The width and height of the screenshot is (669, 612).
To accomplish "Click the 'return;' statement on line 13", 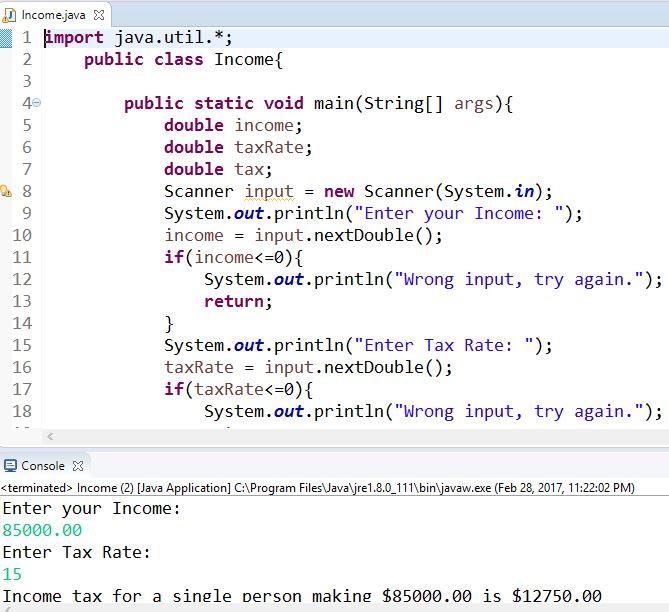I will 238,301.
